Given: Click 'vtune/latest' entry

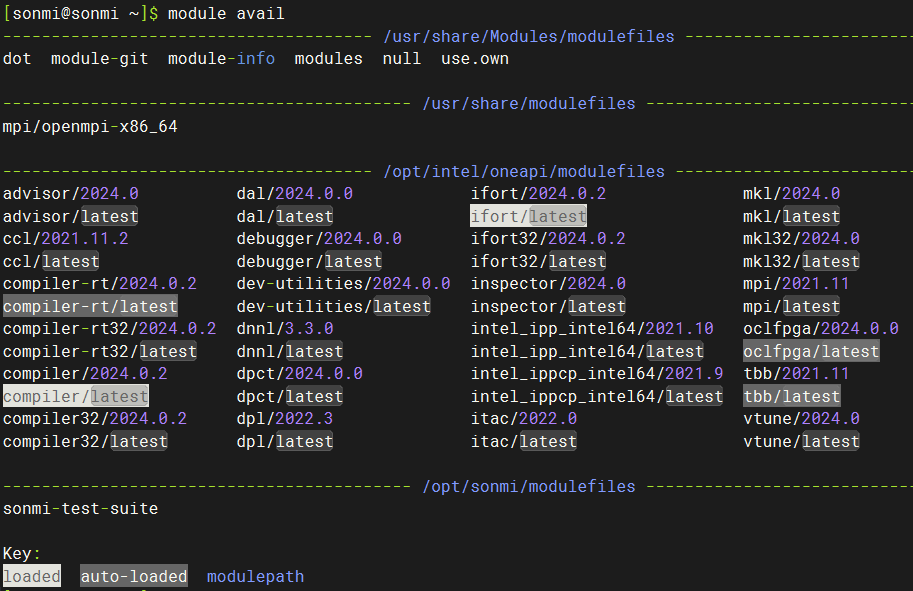Looking at the screenshot, I should (801, 441).
